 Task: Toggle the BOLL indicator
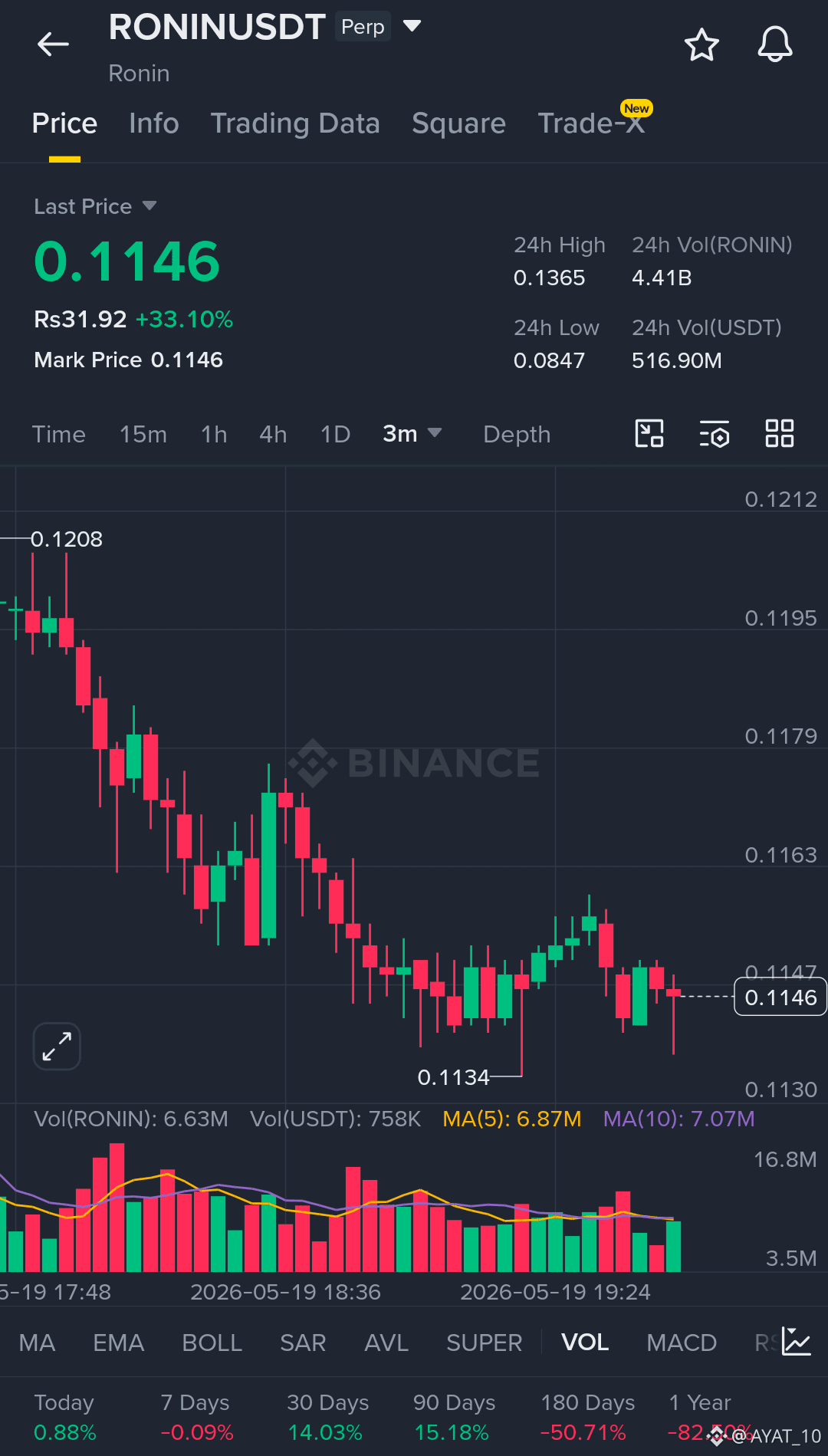pos(212,1343)
